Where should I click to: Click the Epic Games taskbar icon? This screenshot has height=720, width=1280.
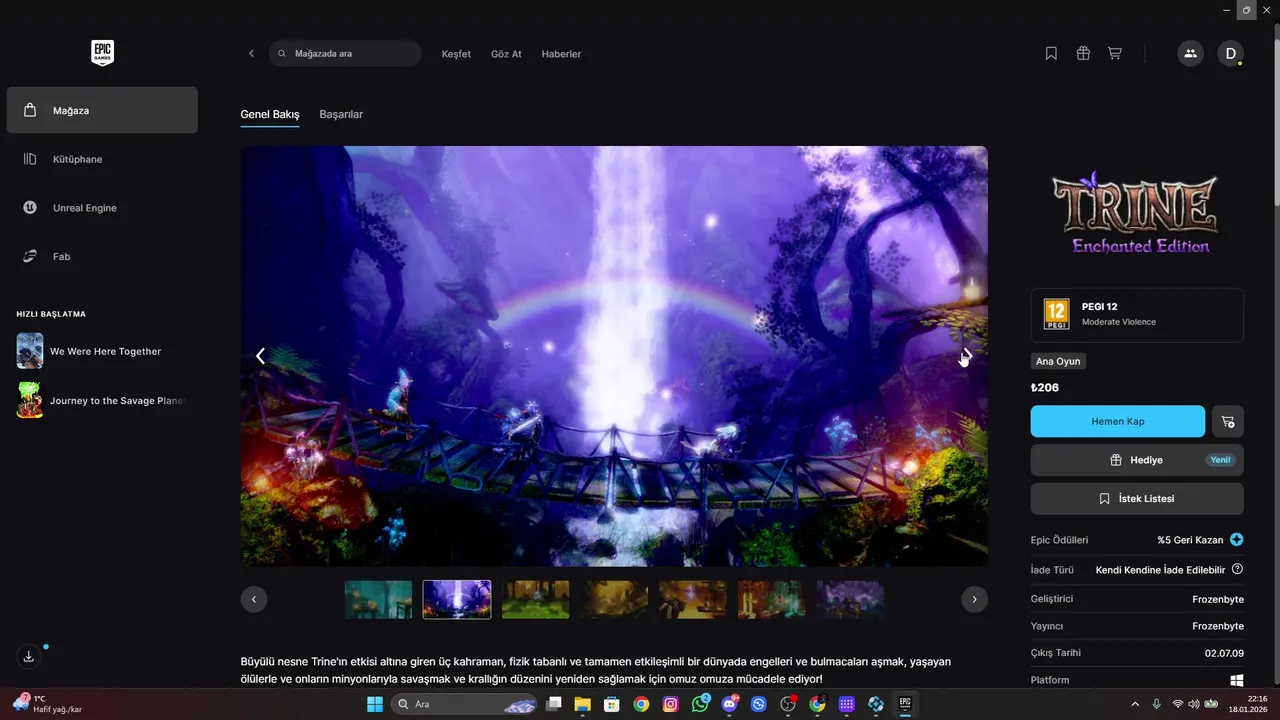pyautogui.click(x=905, y=704)
